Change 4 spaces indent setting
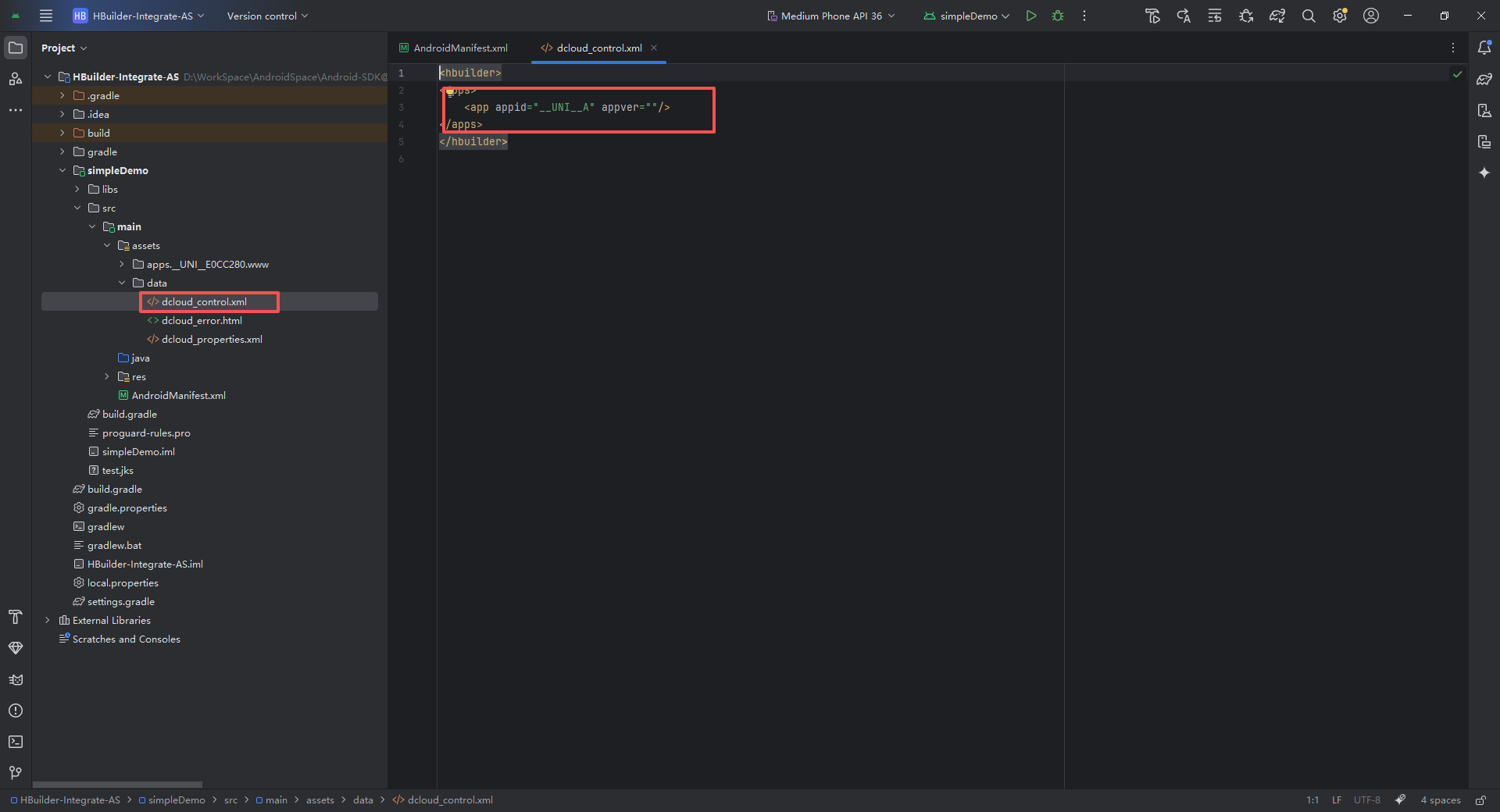The width and height of the screenshot is (1500, 812). point(1441,800)
